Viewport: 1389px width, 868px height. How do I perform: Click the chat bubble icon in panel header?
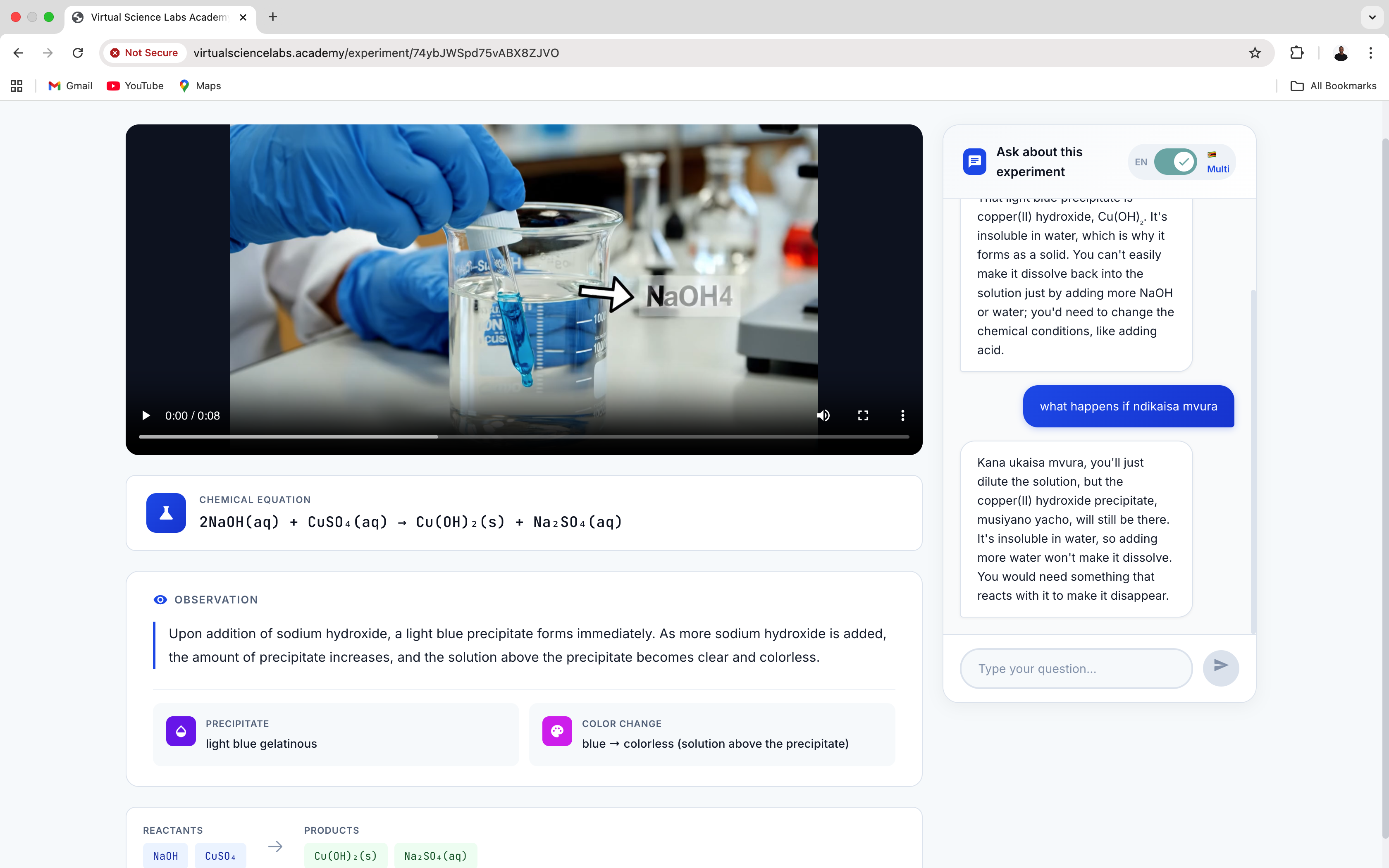975,162
